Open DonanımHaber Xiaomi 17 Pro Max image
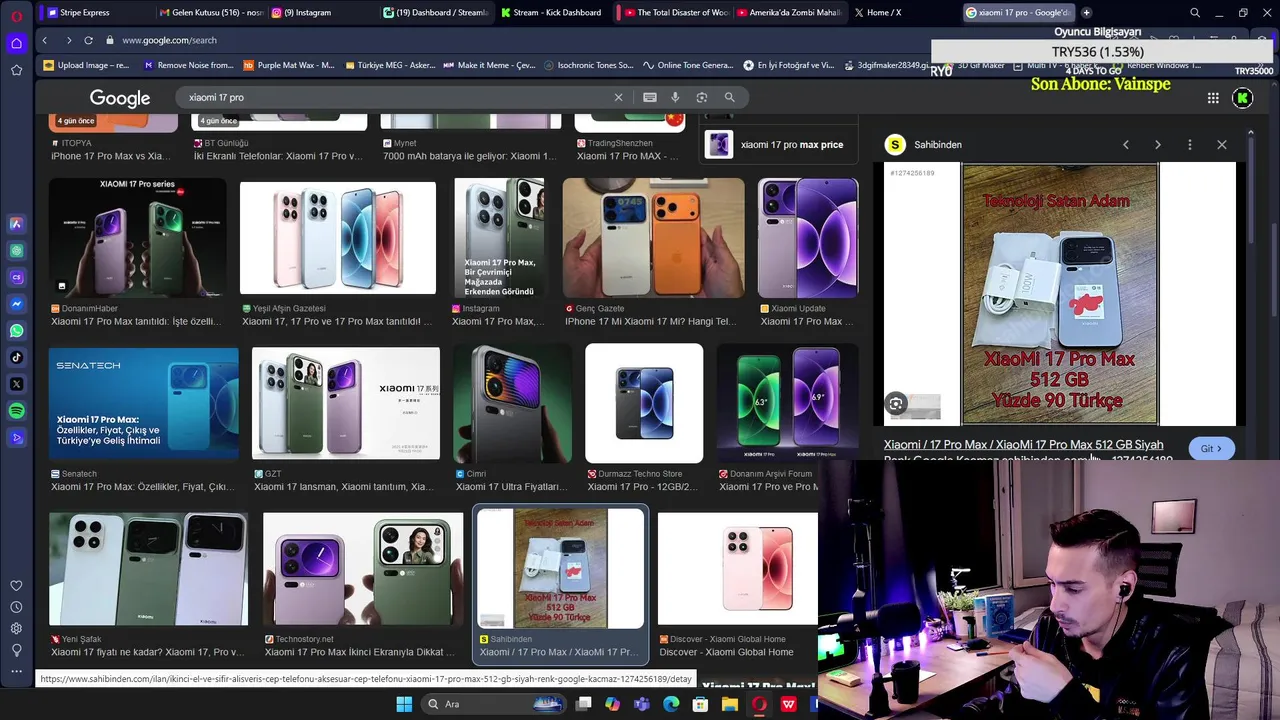The image size is (1280, 720). 137,238
